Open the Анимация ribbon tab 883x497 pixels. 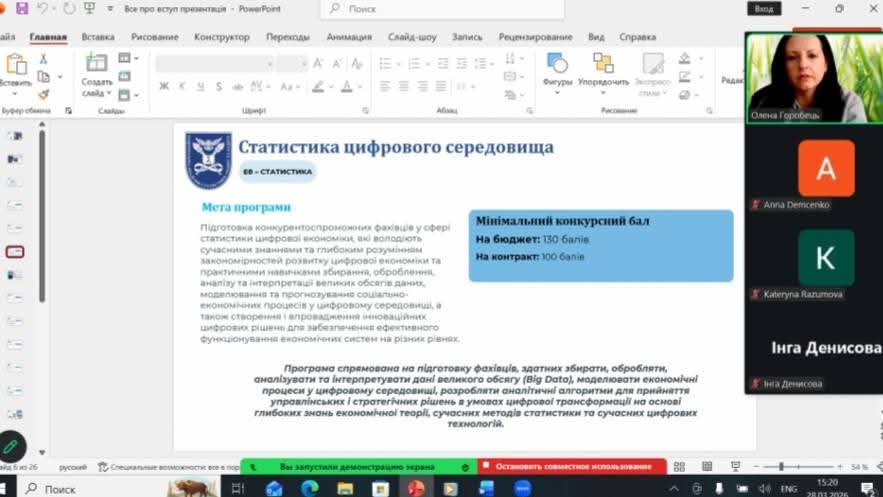349,37
